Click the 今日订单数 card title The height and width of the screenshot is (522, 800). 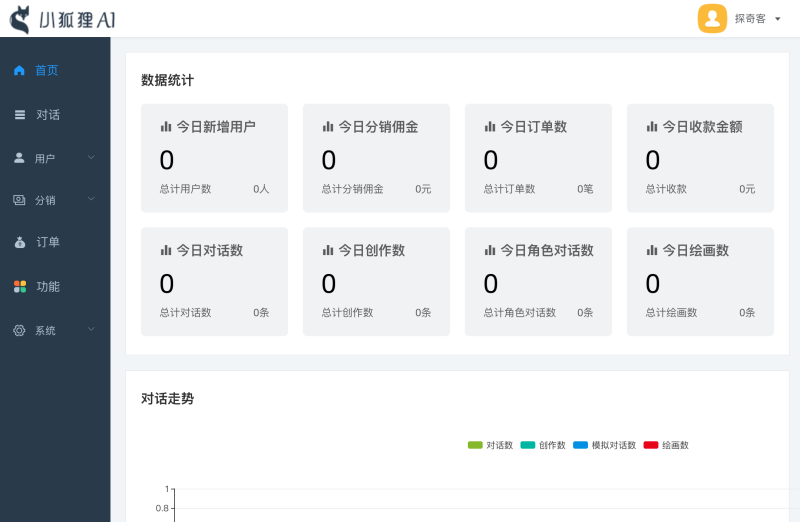coord(533,127)
